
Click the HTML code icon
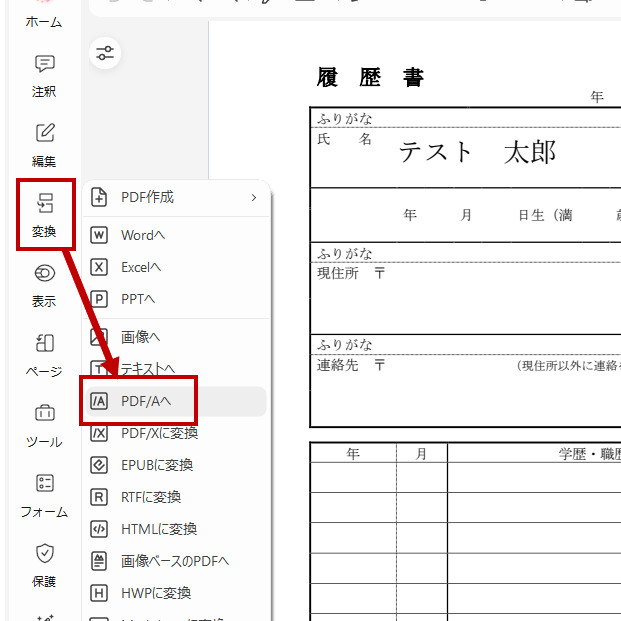(x=99, y=529)
